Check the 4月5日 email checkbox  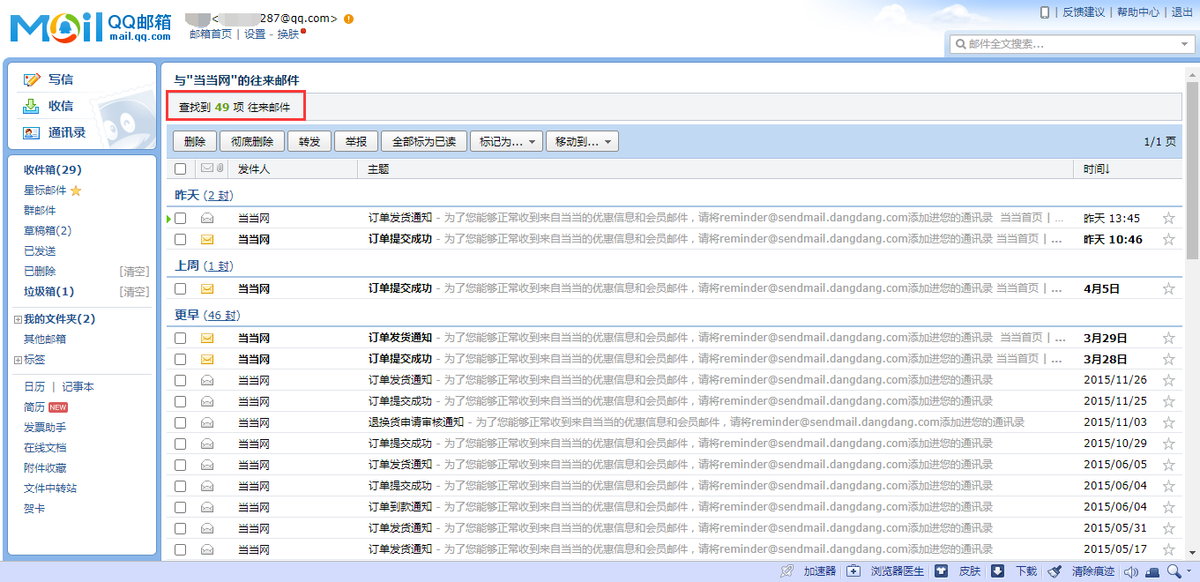click(180, 289)
